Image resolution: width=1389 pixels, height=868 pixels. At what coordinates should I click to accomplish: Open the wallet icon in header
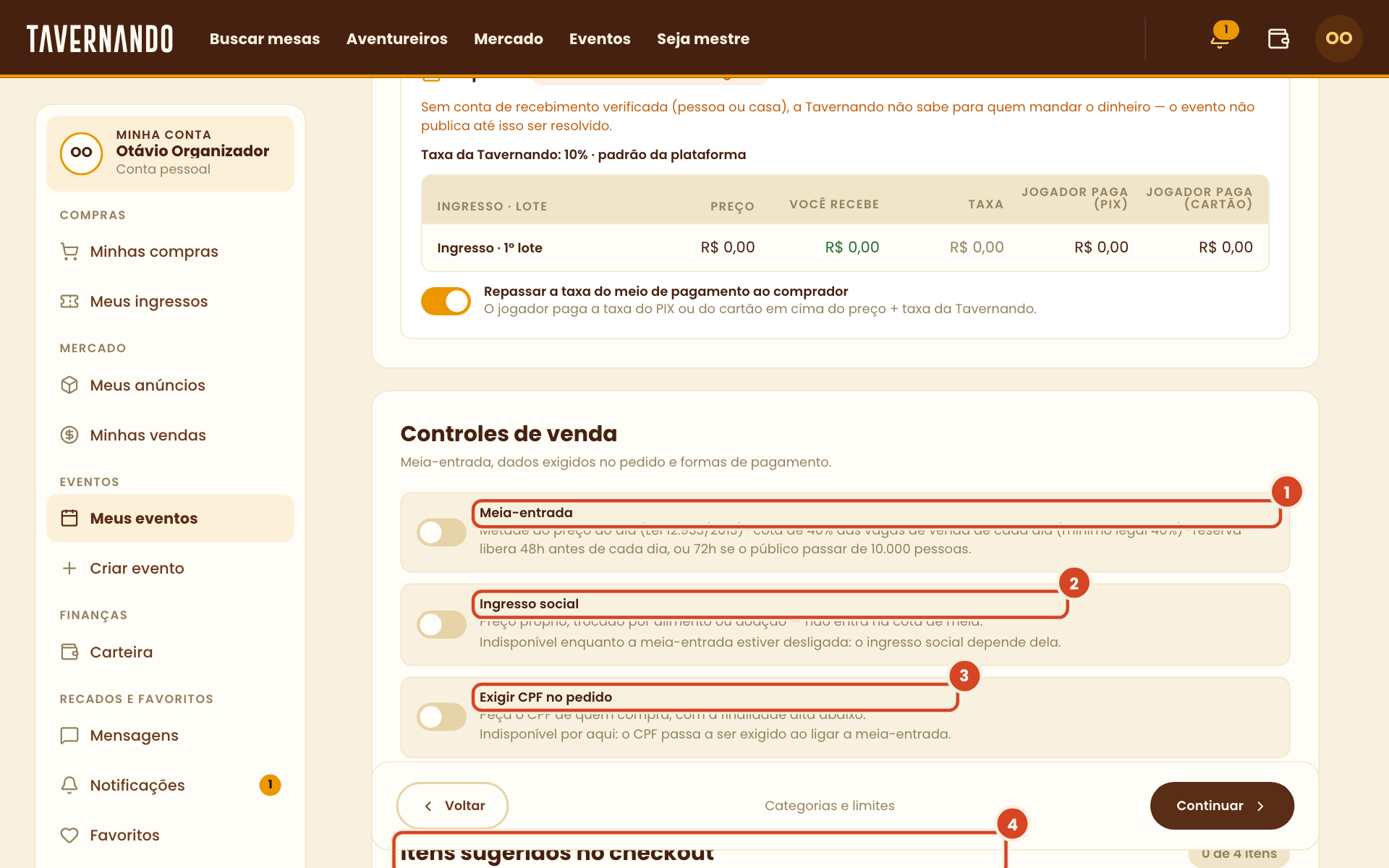pos(1278,38)
